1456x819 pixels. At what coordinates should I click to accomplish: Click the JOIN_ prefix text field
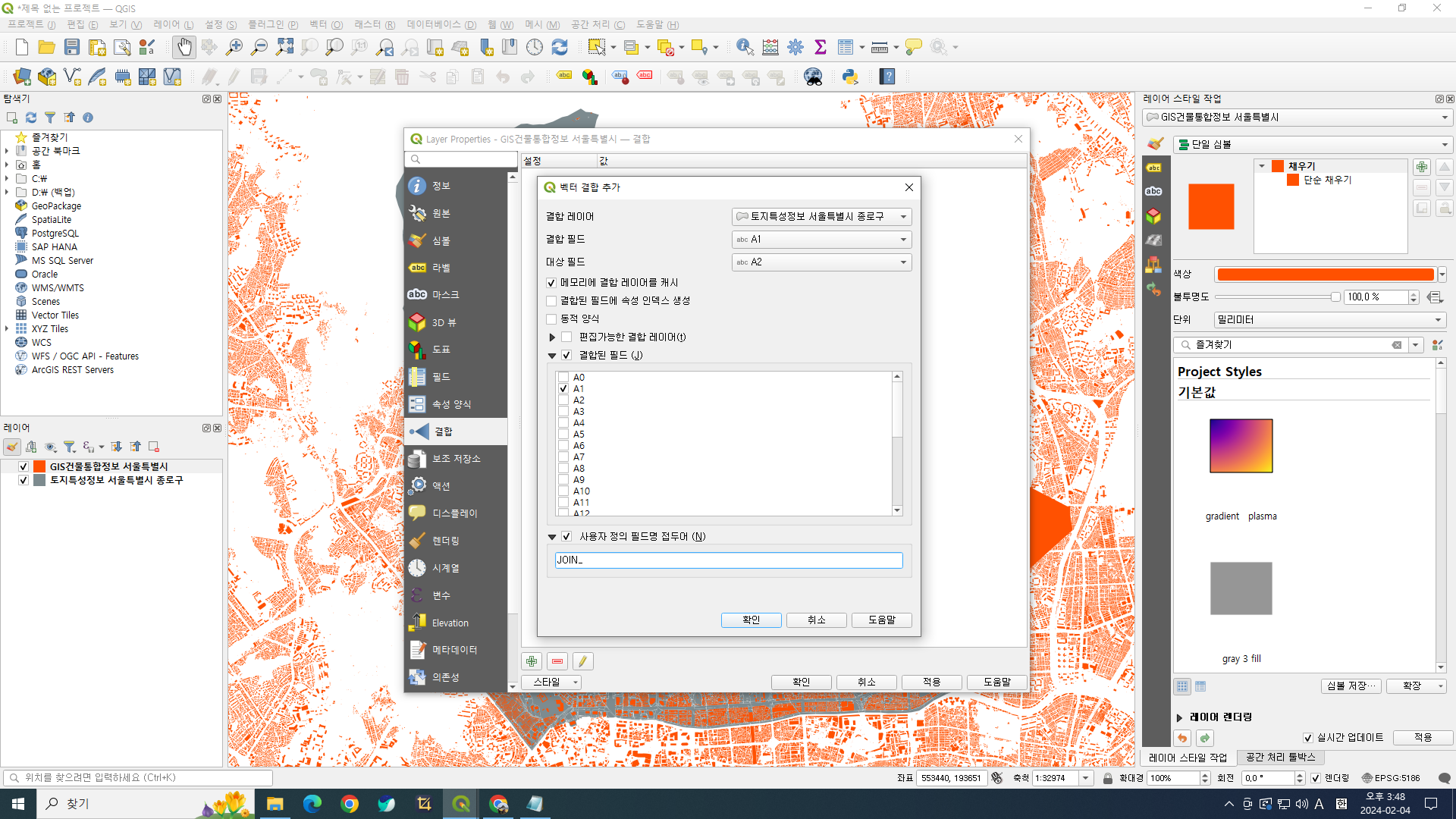click(x=728, y=560)
